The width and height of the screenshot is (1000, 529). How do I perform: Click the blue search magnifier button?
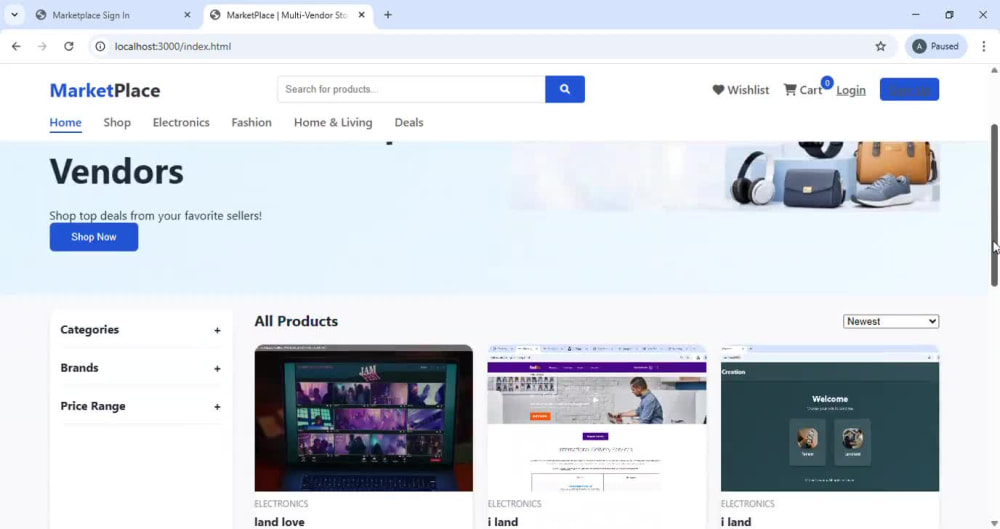564,89
